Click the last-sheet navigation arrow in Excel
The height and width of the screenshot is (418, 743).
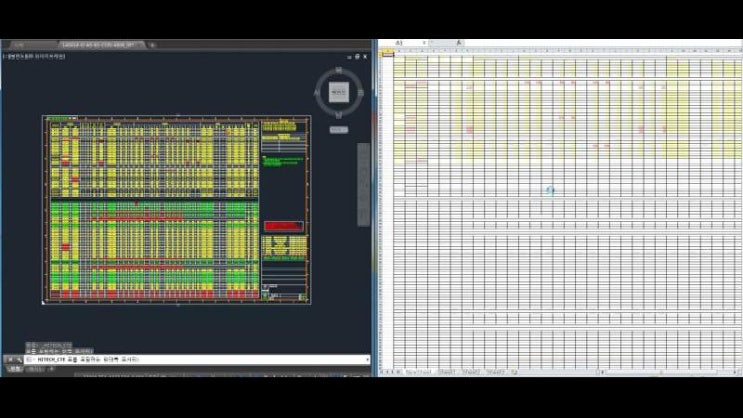[x=399, y=373]
